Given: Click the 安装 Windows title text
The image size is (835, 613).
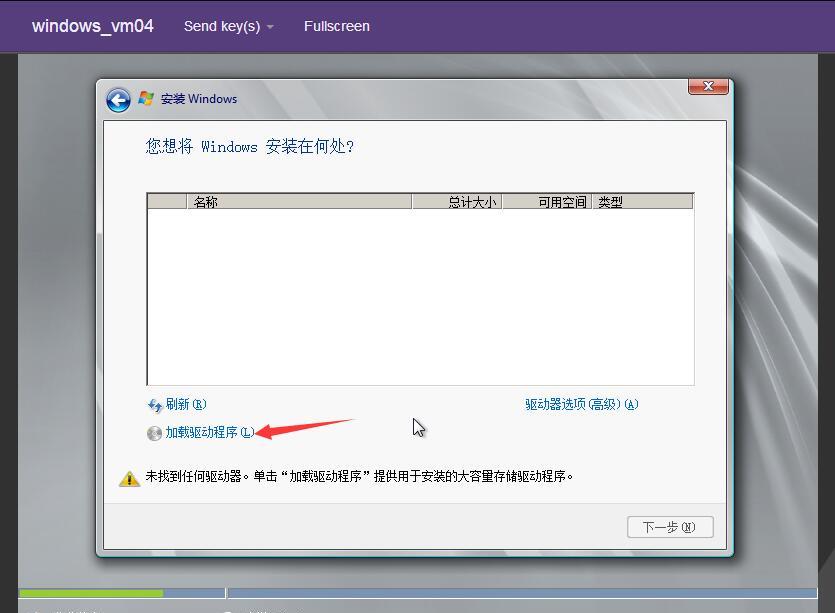Looking at the screenshot, I should (x=199, y=99).
